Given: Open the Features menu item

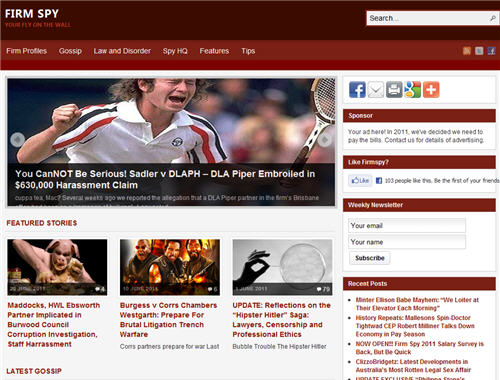Looking at the screenshot, I should pos(214,51).
